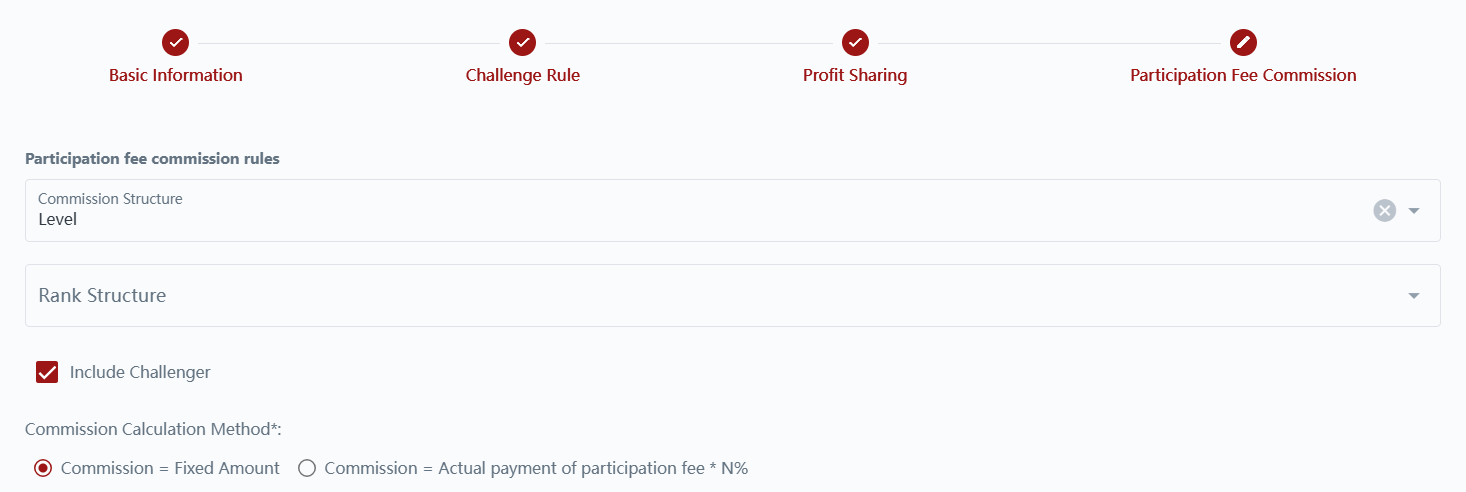
Task: Click the Commission = Fixed Amount label text
Action: pos(170,468)
